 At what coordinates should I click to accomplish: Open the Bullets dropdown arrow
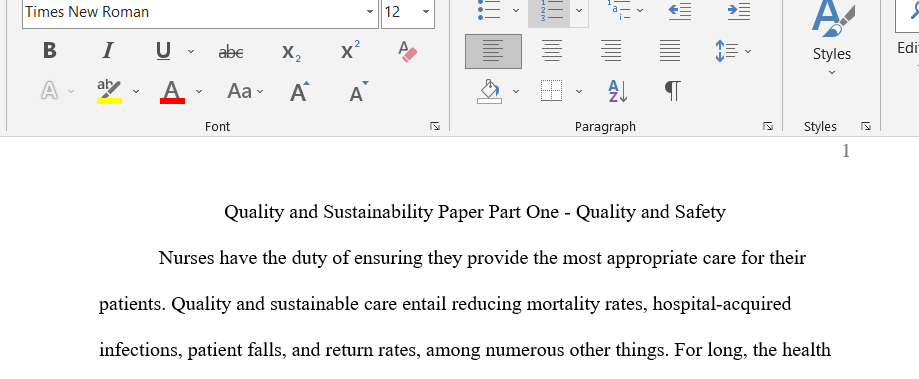click(516, 11)
